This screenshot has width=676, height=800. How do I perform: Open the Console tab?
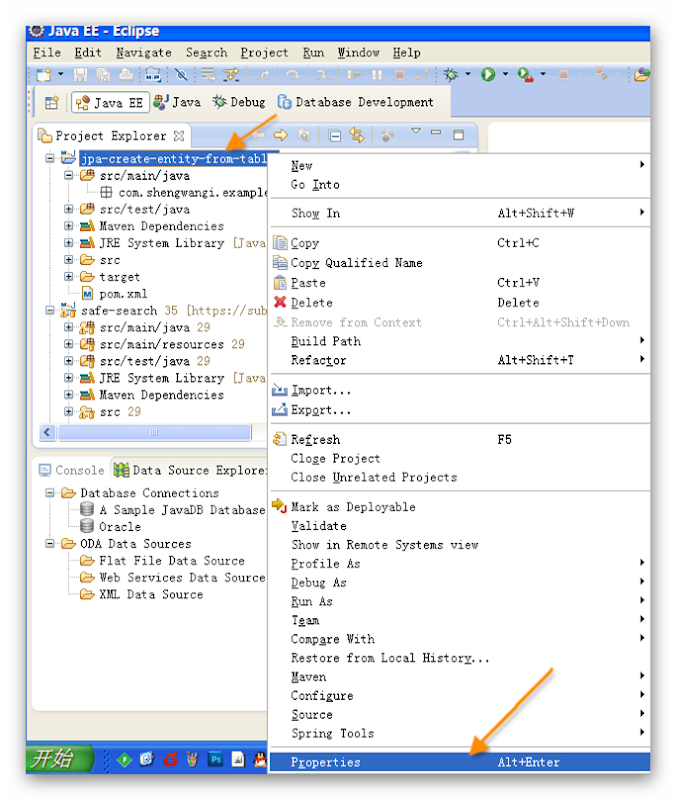tap(72, 470)
